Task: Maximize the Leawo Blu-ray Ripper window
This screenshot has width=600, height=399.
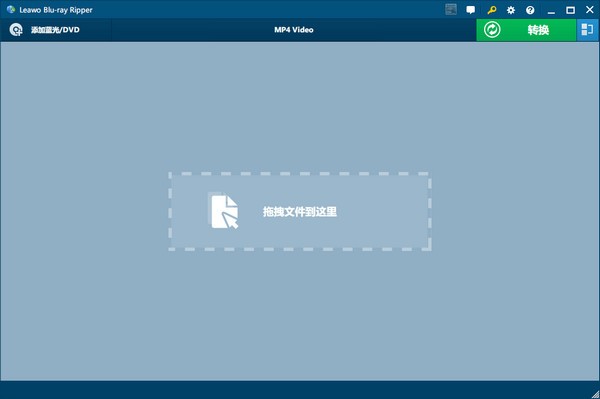Action: point(570,10)
